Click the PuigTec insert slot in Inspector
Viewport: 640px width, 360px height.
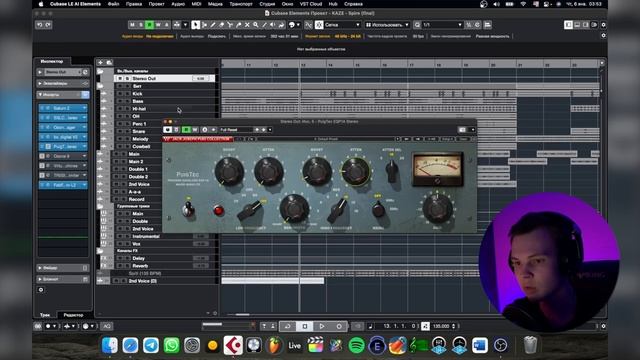(x=63, y=146)
